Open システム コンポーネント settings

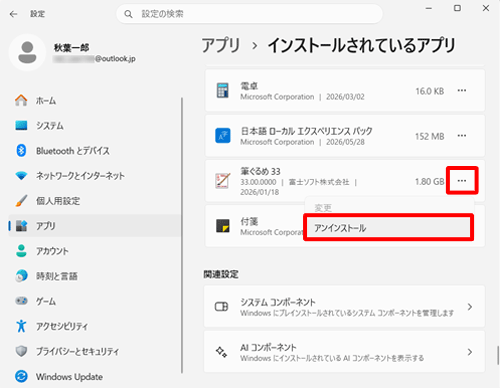344,306
